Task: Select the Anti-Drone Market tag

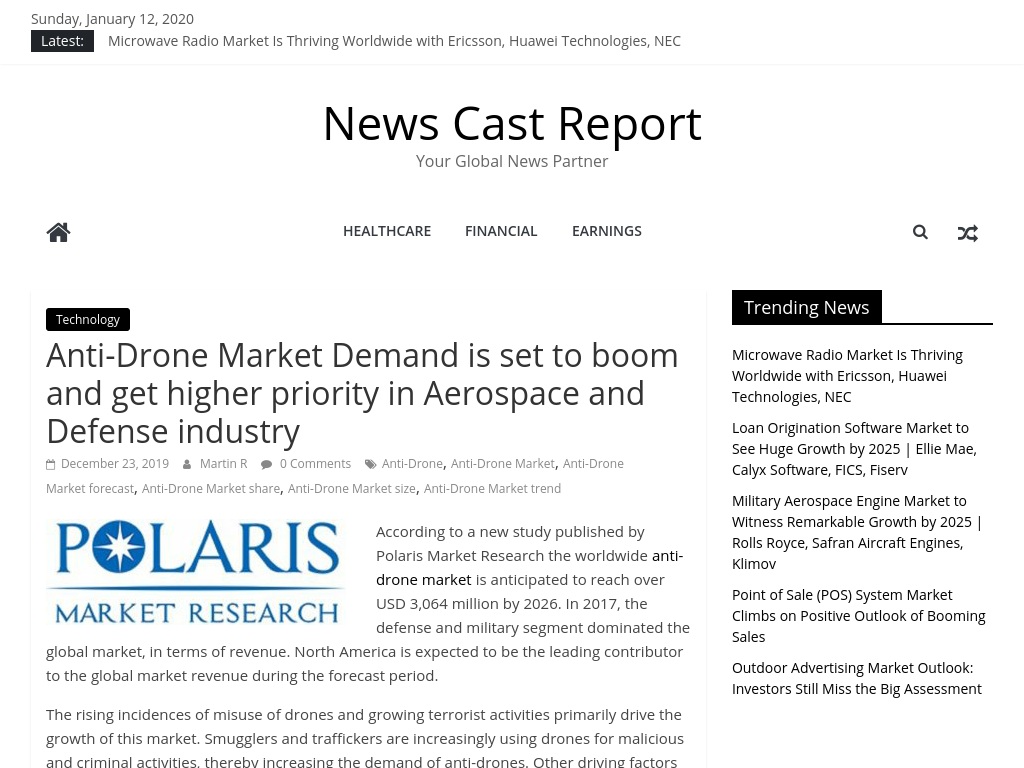Action: tap(502, 464)
